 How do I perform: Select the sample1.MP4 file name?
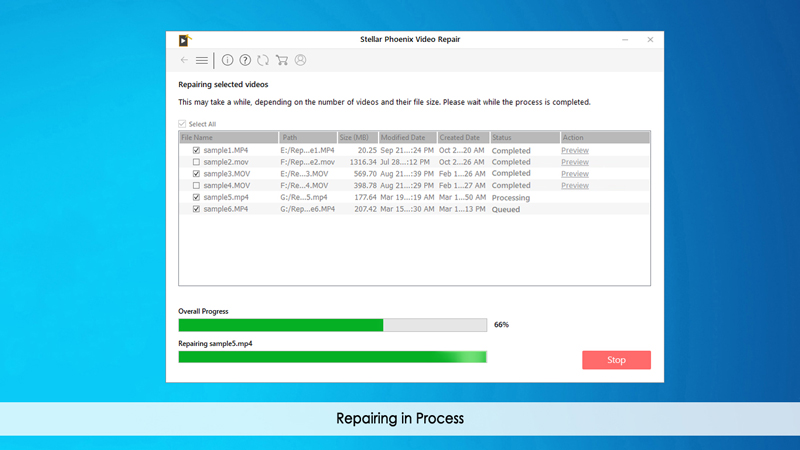[226, 151]
